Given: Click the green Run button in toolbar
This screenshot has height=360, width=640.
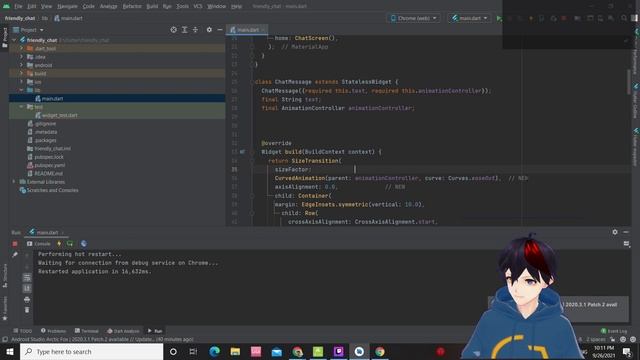Looking at the screenshot, I should 499,18.
